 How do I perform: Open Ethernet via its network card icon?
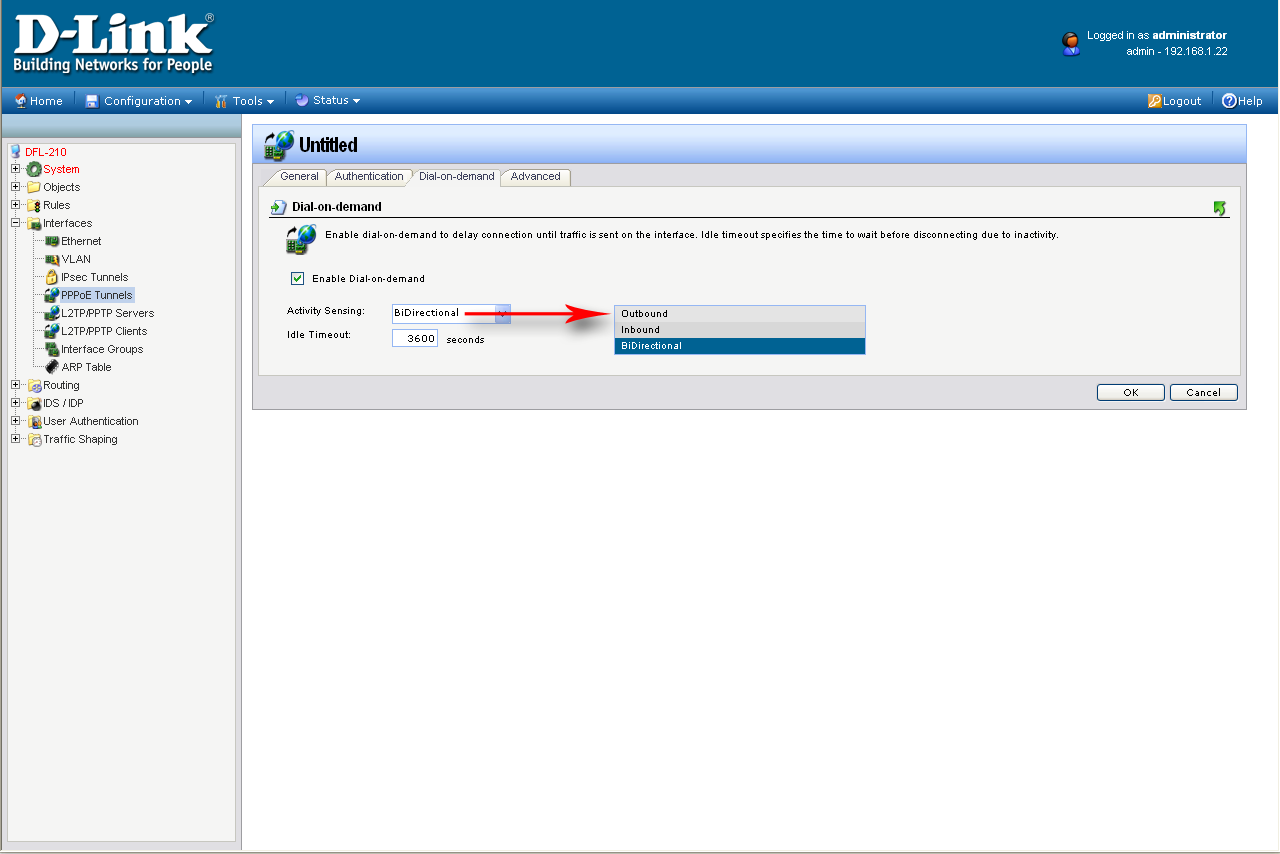[x=52, y=241]
